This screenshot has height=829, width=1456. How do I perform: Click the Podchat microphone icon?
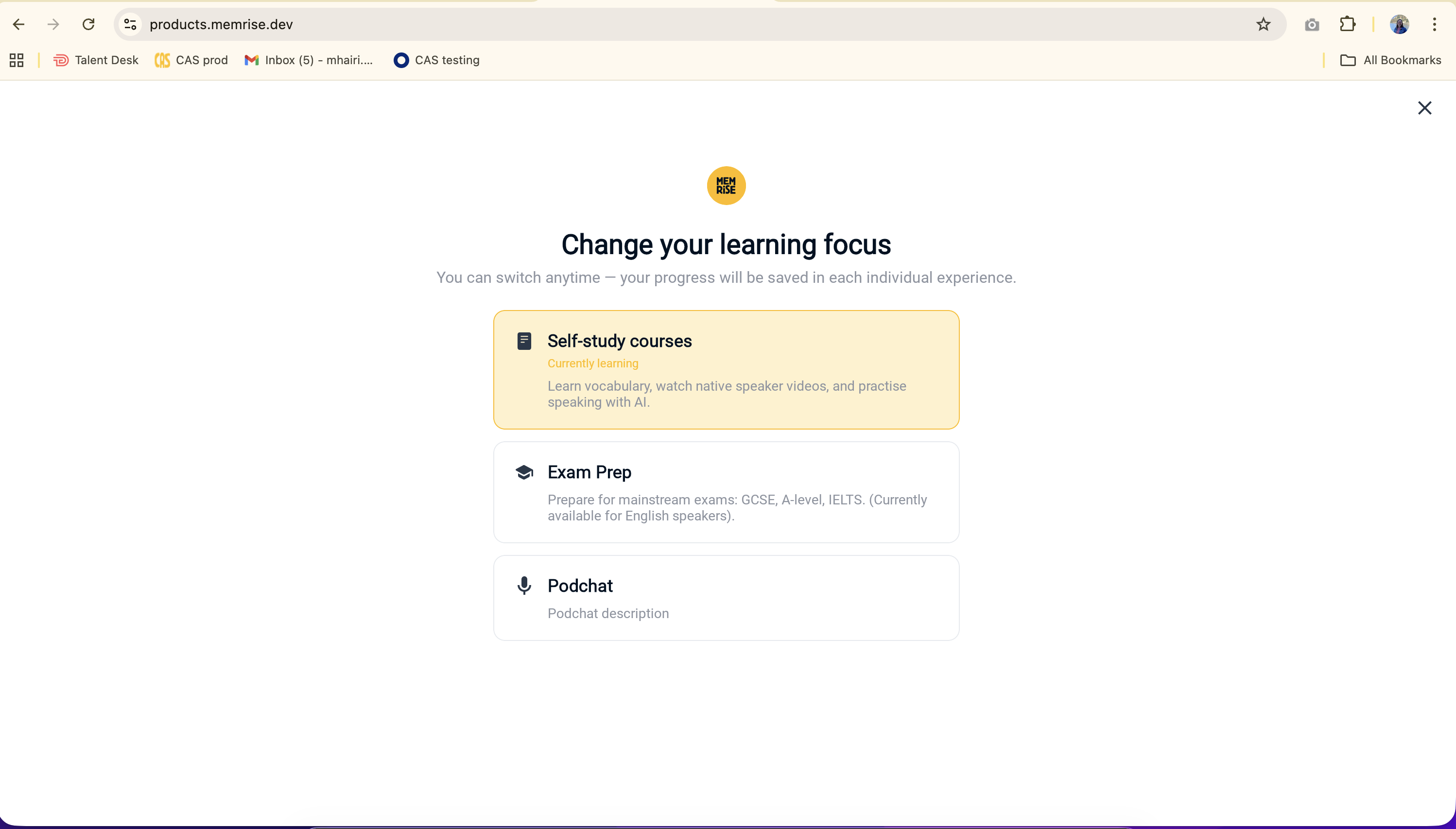(x=524, y=586)
